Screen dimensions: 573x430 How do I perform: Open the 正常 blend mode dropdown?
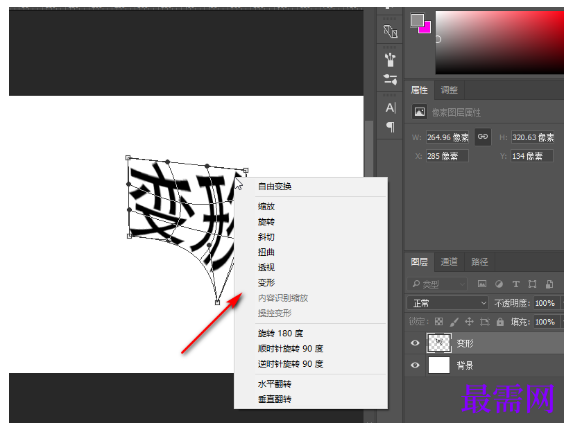pyautogui.click(x=447, y=303)
